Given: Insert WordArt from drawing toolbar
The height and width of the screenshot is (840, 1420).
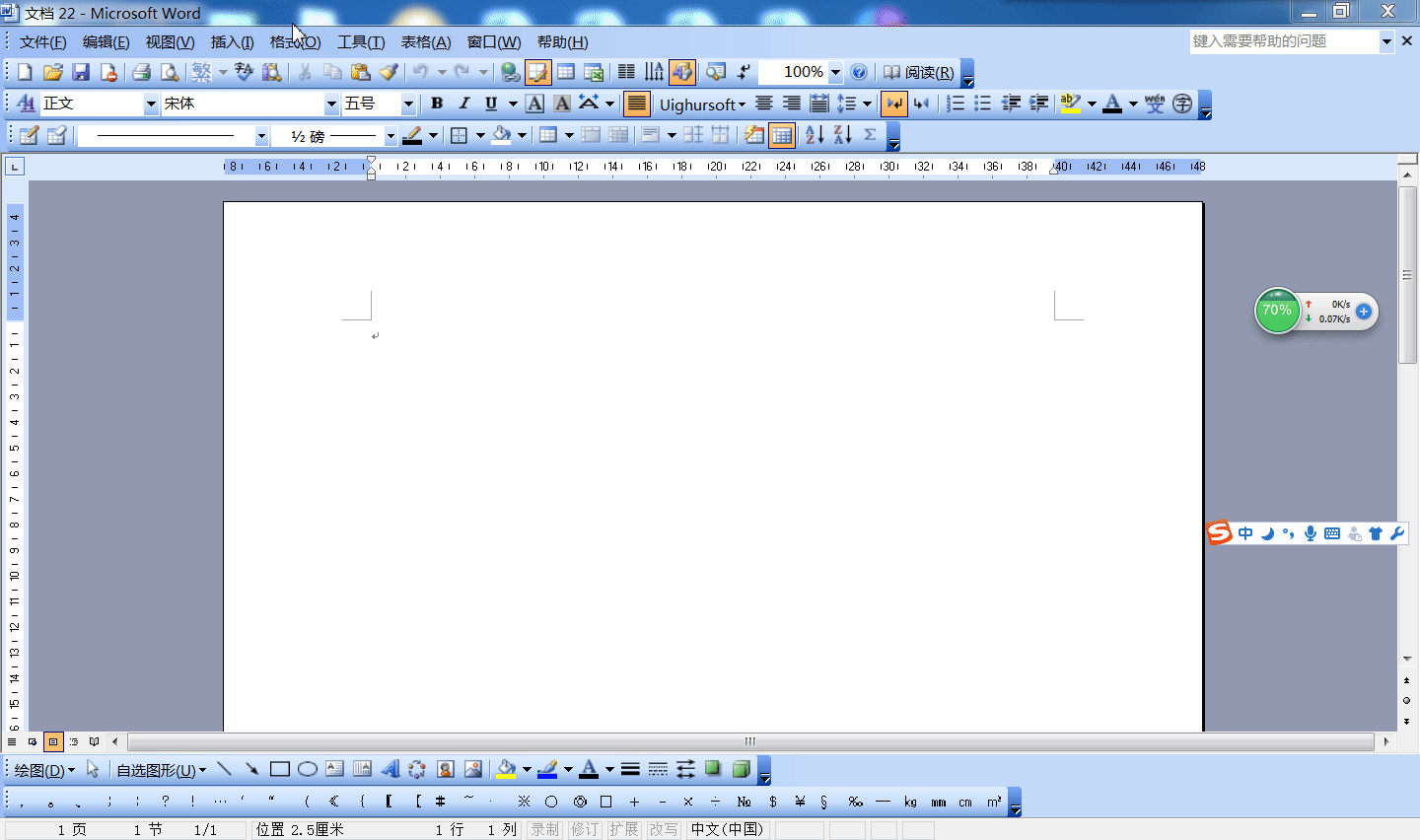Looking at the screenshot, I should [390, 769].
